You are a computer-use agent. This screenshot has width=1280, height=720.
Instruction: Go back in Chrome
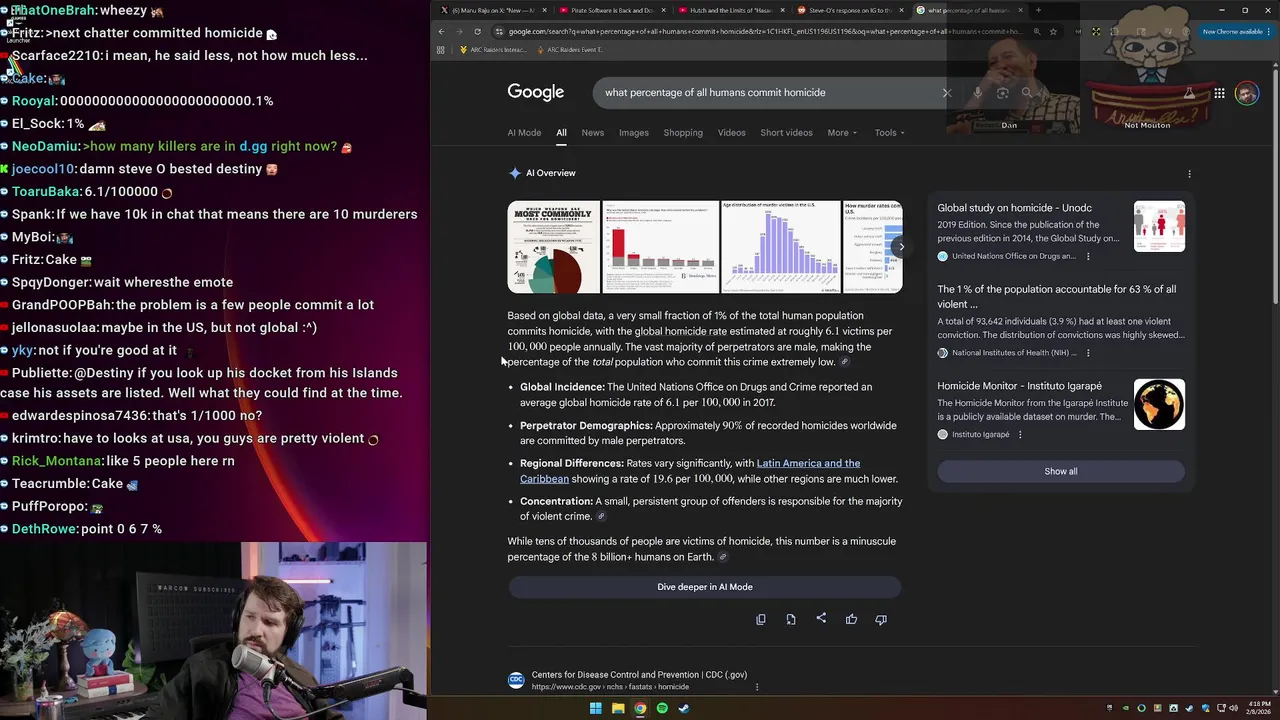click(x=441, y=32)
